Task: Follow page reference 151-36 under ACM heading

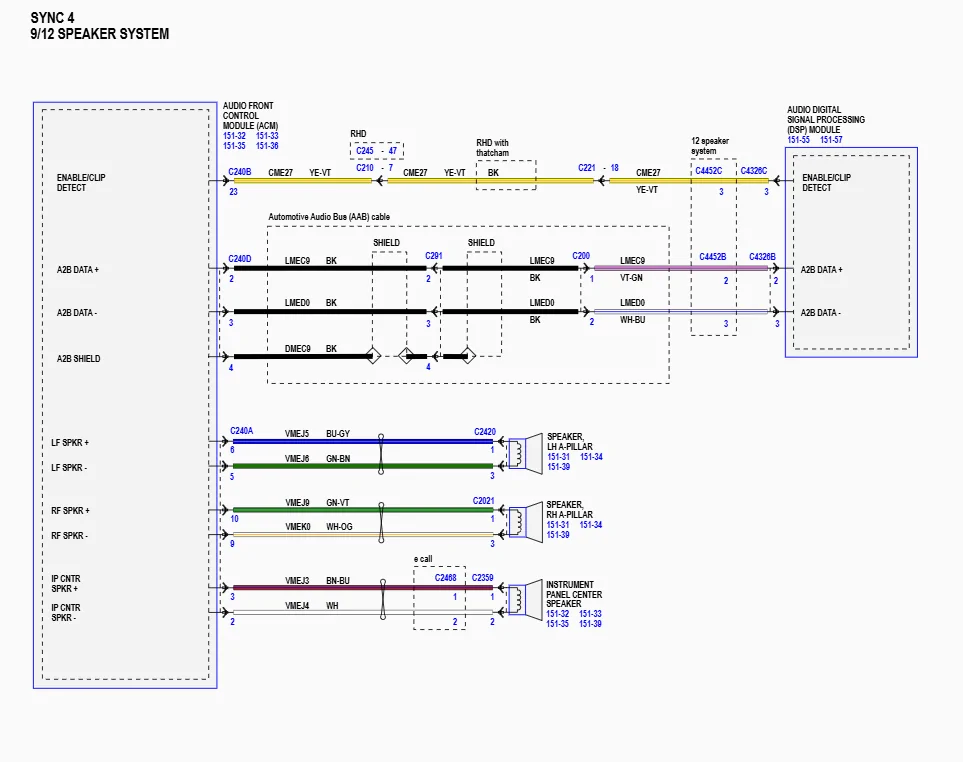Action: tap(267, 146)
